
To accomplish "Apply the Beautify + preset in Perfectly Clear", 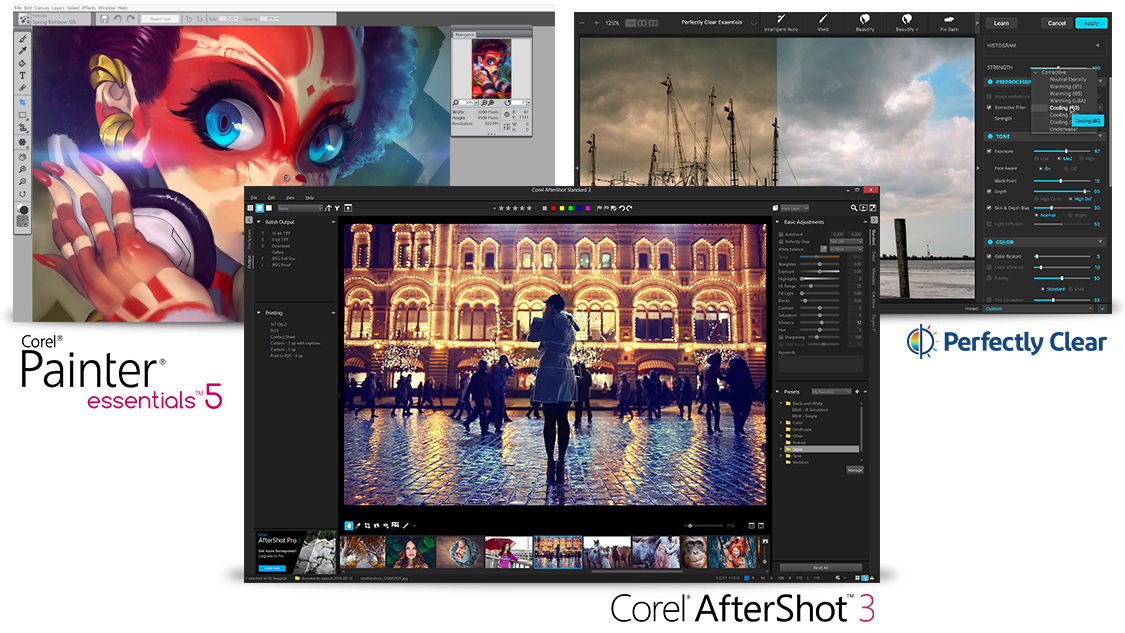I will pyautogui.click(x=906, y=23).
